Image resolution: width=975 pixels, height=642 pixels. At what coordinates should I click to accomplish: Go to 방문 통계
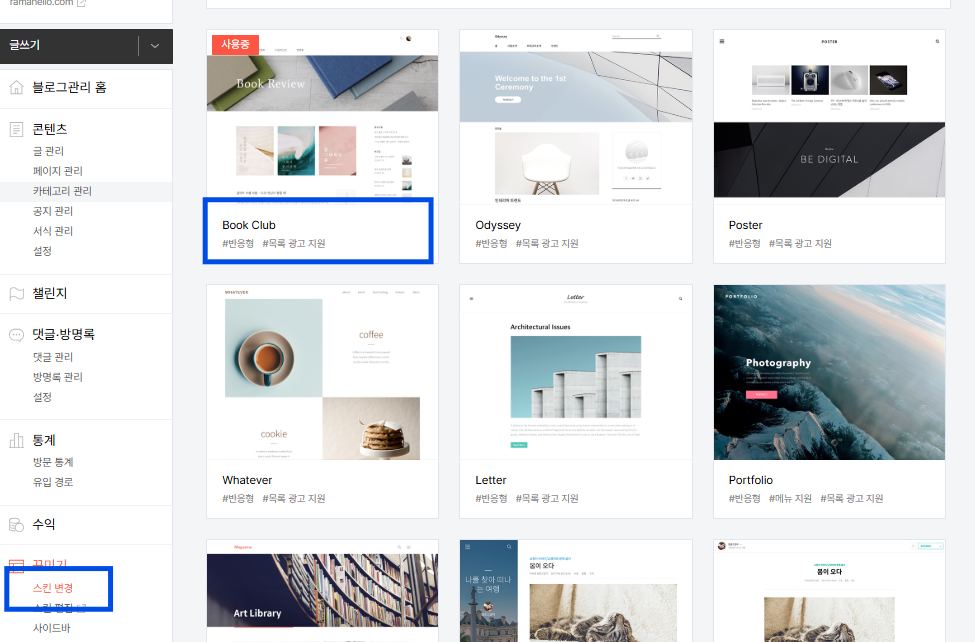(x=53, y=462)
